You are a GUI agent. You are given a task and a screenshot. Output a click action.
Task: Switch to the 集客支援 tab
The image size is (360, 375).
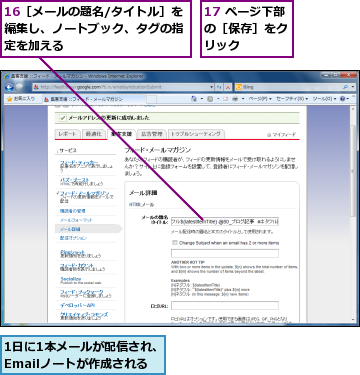(121, 134)
